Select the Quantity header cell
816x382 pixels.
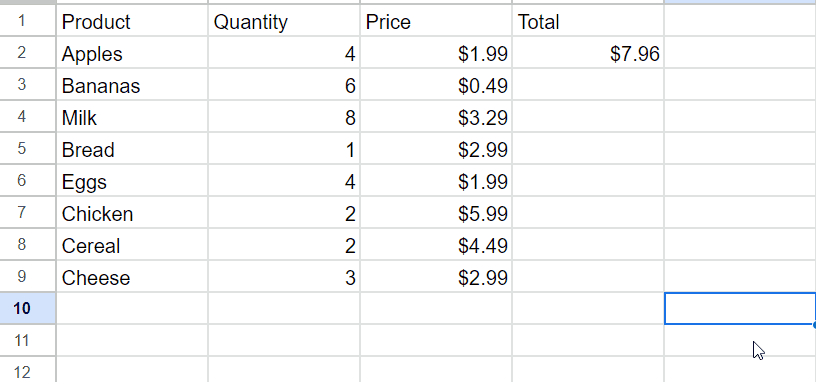pos(284,21)
